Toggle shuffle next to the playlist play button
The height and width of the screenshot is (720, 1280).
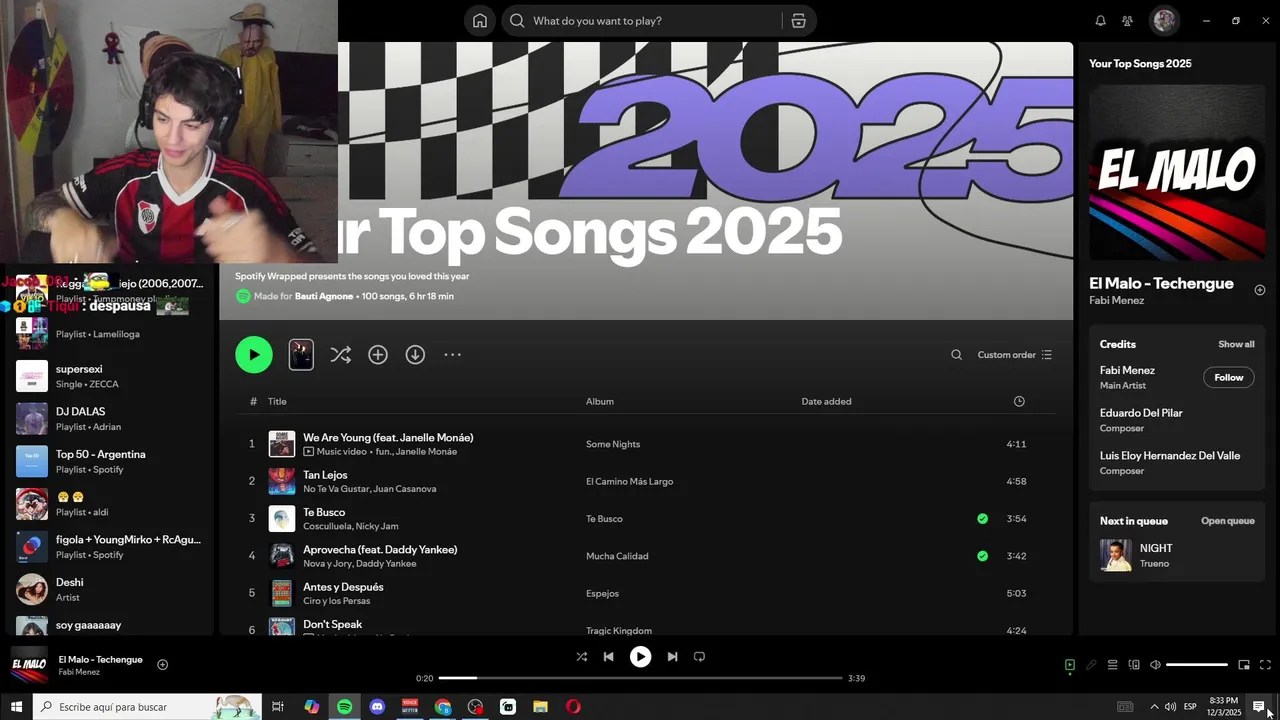pyautogui.click(x=341, y=355)
